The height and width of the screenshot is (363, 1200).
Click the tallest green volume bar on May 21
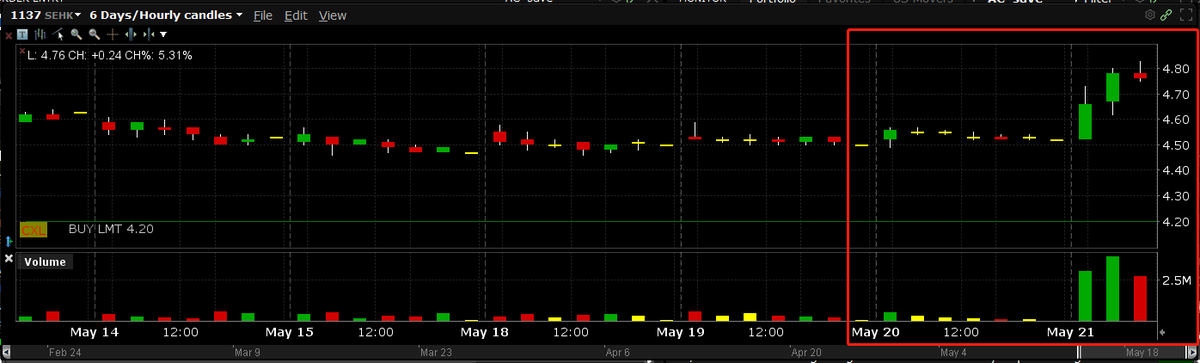1112,288
